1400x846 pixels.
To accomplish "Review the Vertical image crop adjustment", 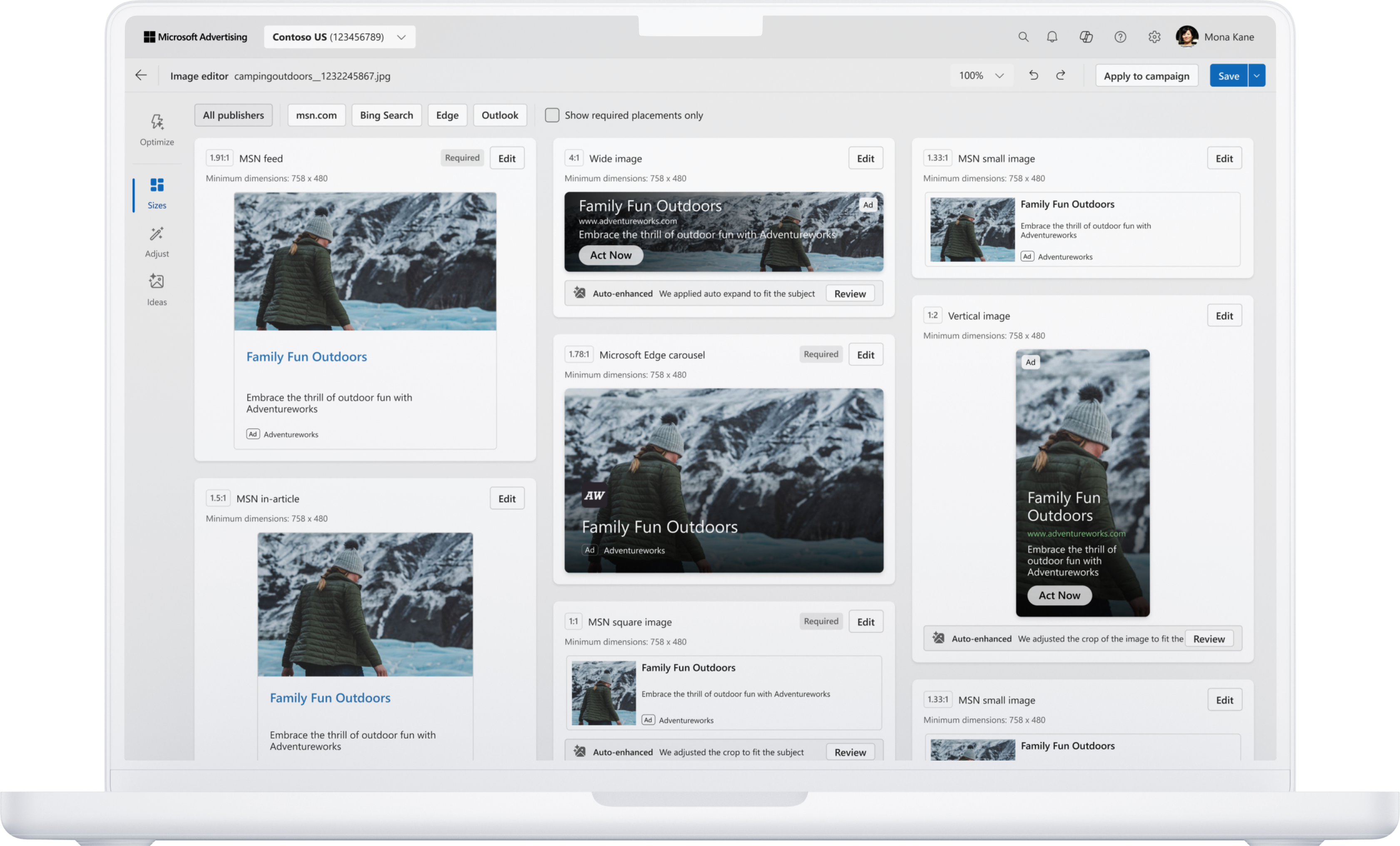I will coord(1209,638).
